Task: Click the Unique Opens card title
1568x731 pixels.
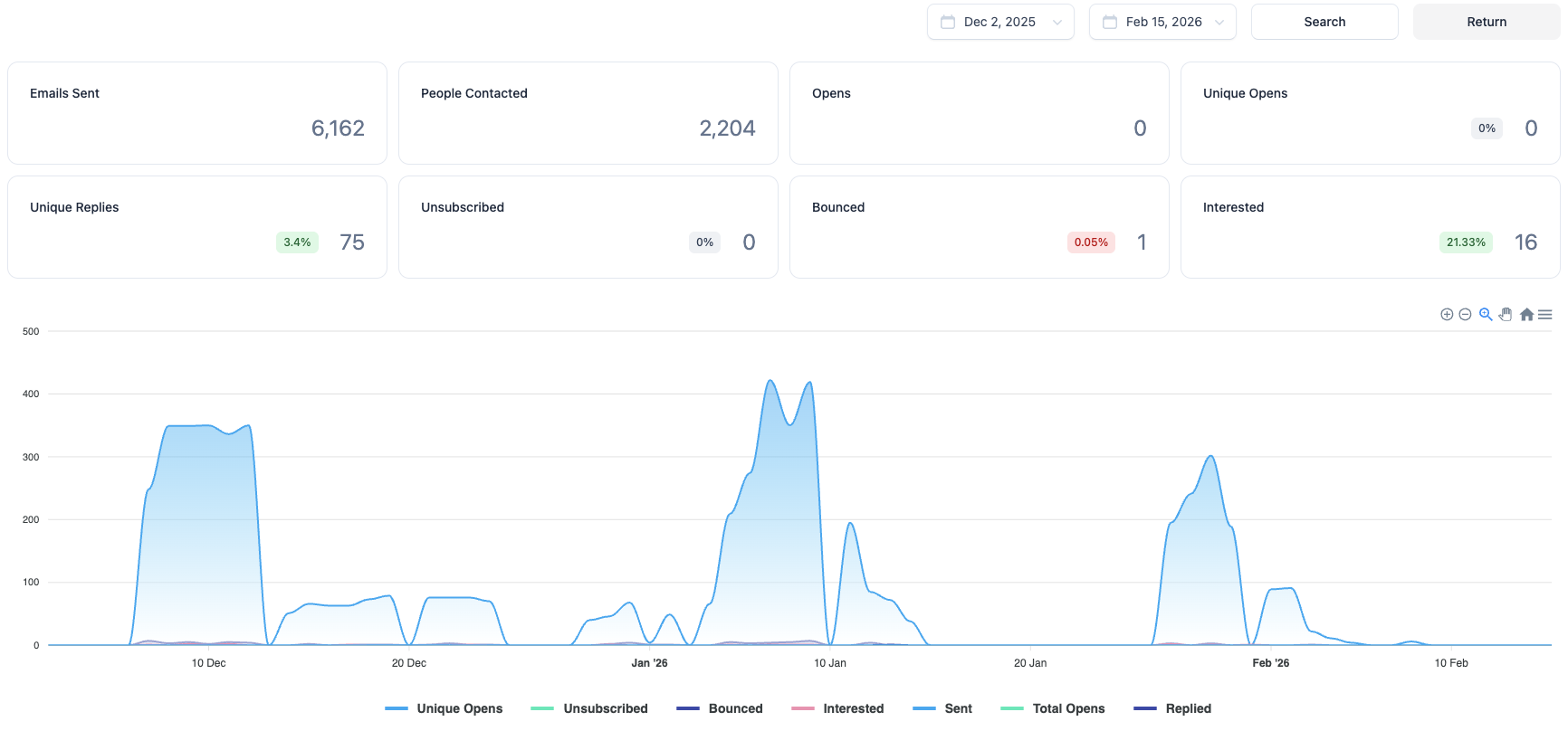Action: pyautogui.click(x=1245, y=93)
